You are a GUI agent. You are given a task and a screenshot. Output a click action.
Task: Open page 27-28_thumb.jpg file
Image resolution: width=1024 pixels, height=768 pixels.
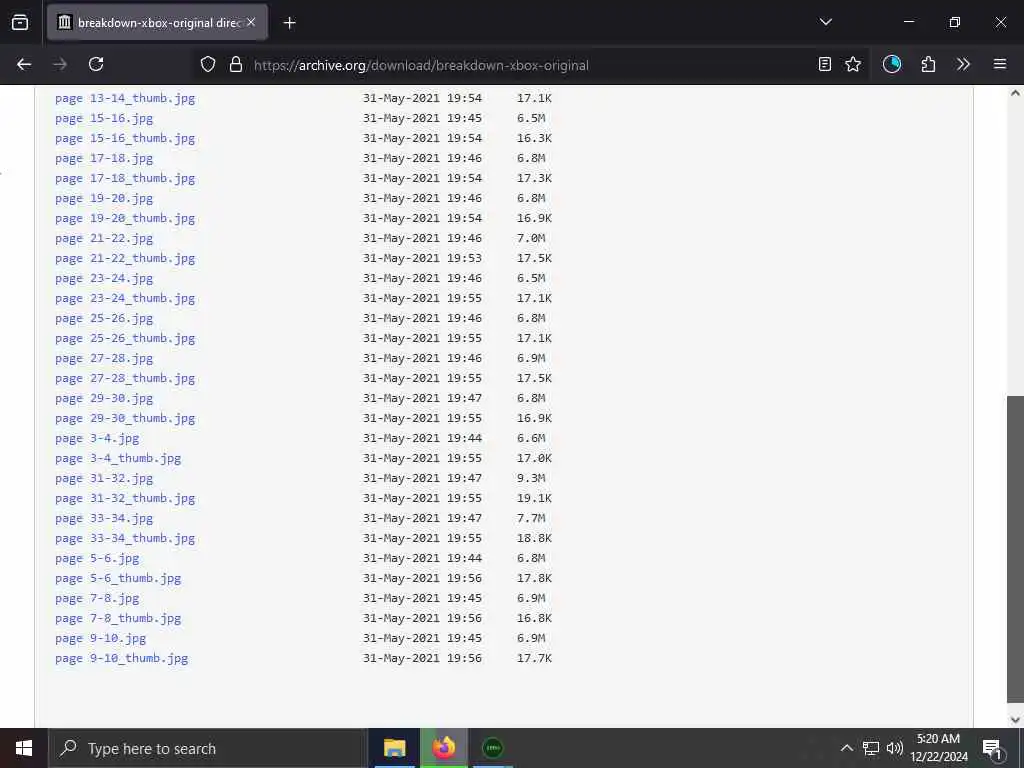click(x=125, y=378)
